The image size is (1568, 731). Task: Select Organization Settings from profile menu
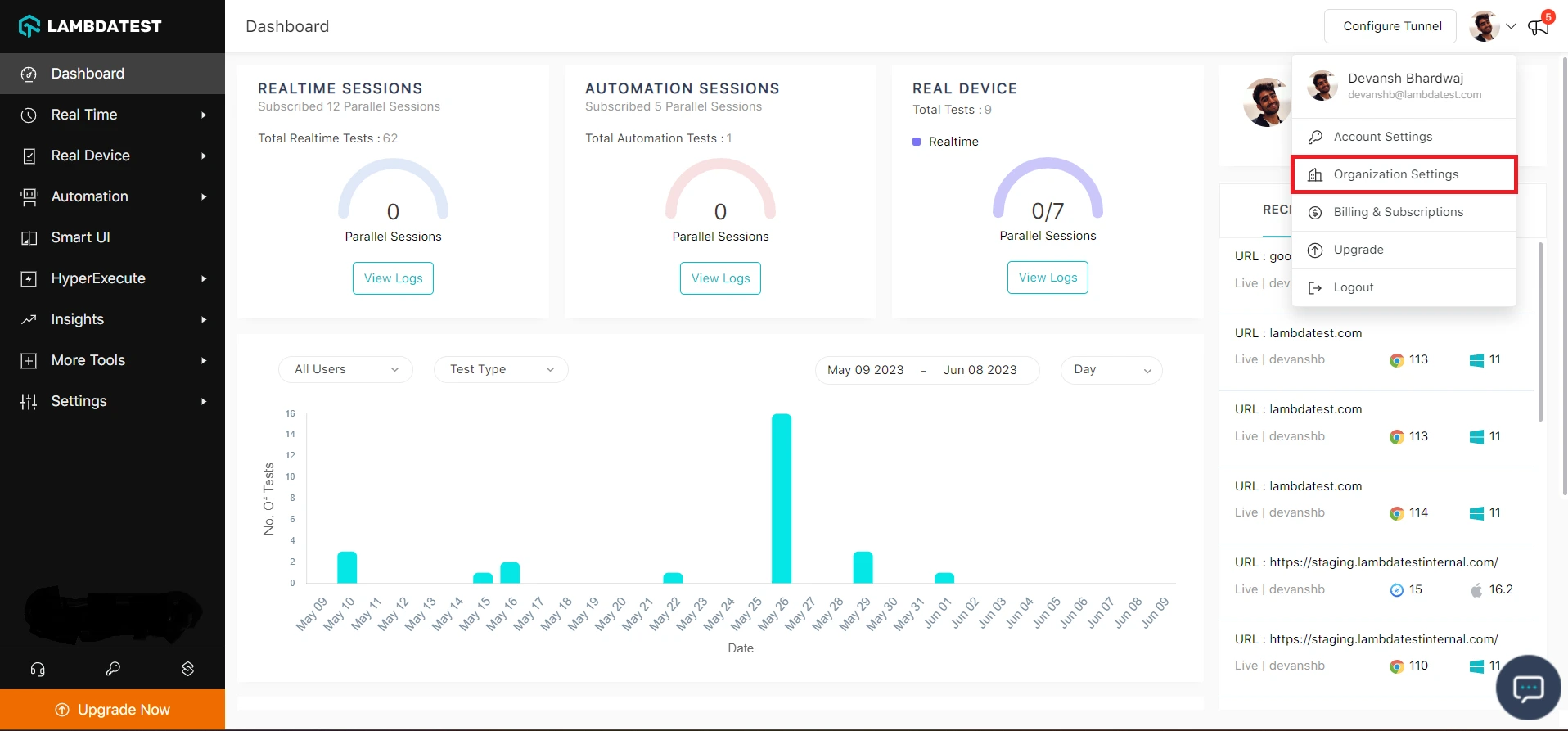1395,174
